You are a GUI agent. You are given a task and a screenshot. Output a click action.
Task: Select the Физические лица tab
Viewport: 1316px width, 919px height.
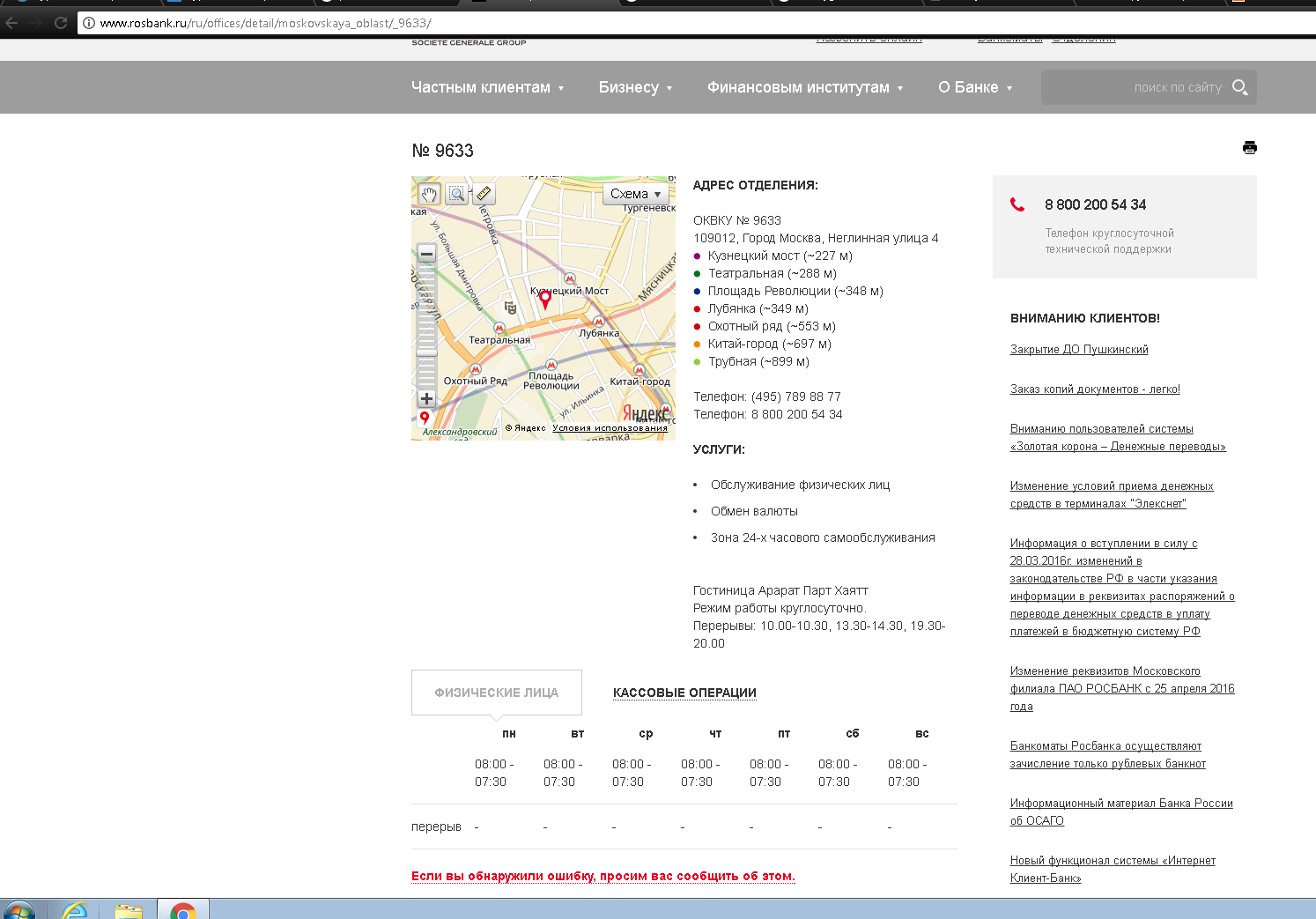497,693
